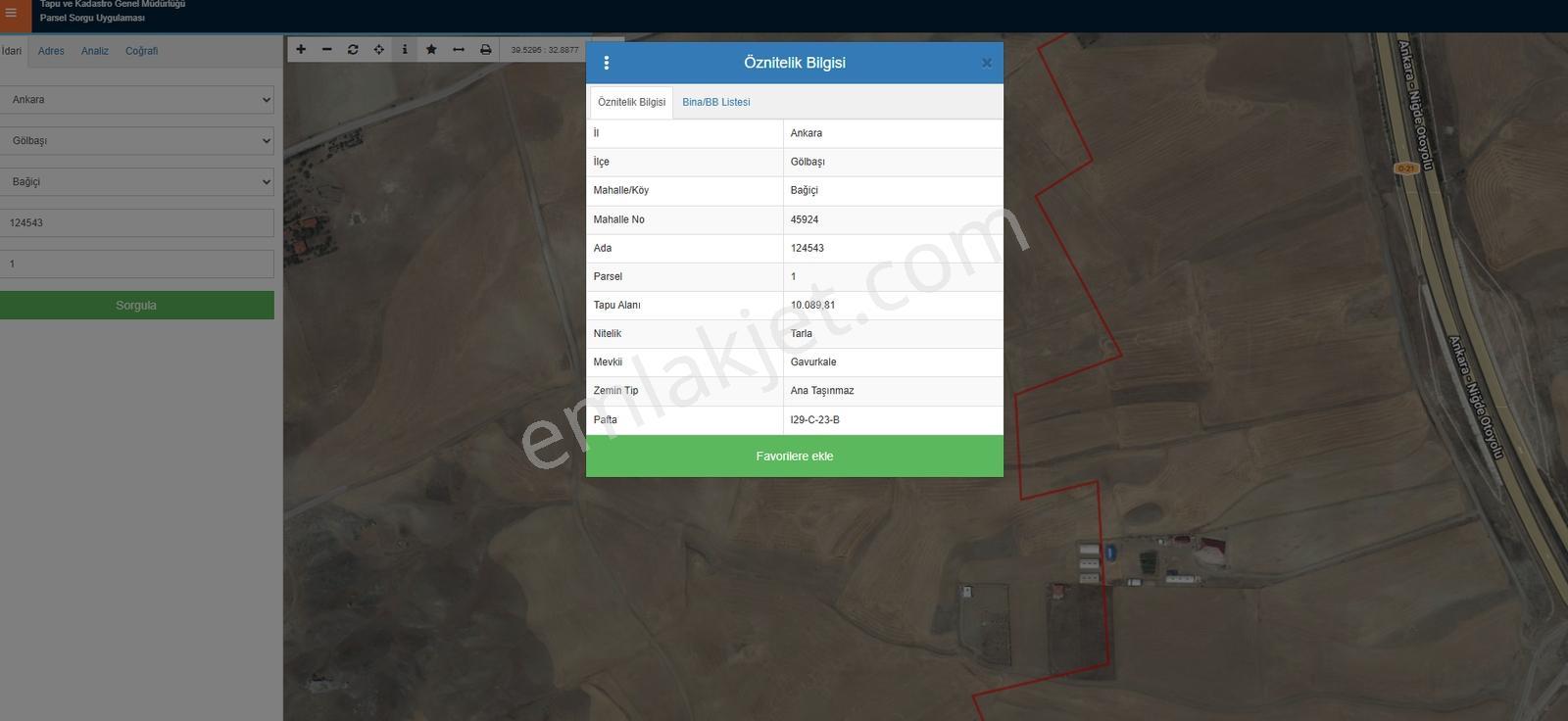
Task: Click Favorilere ekle button
Action: [795, 457]
